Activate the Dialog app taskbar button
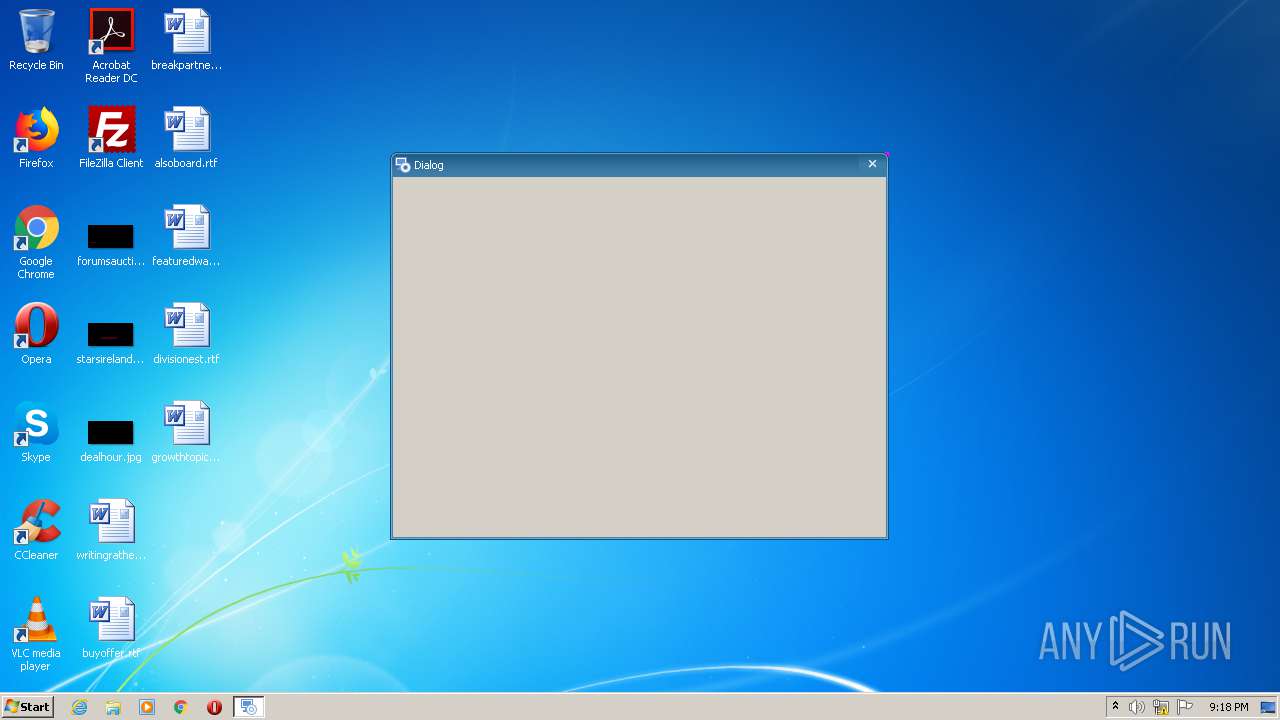1280x720 pixels. (x=249, y=707)
